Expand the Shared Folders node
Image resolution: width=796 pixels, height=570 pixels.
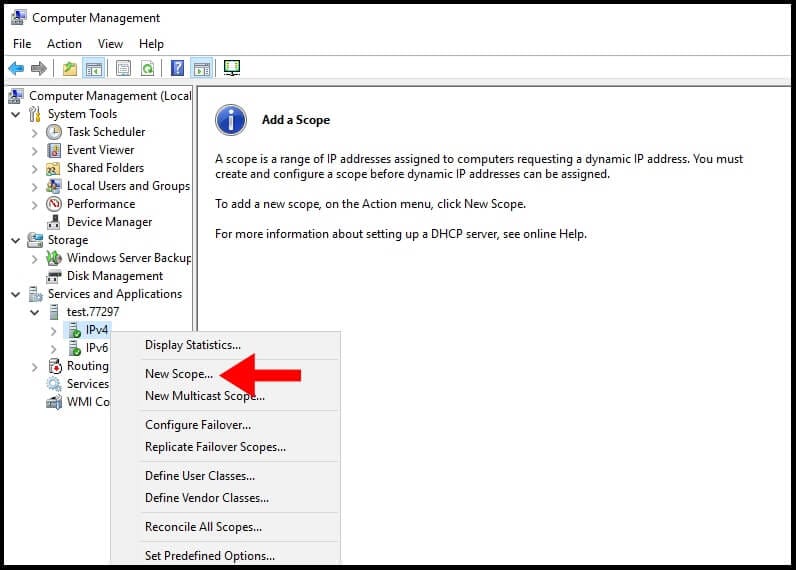[x=35, y=169]
